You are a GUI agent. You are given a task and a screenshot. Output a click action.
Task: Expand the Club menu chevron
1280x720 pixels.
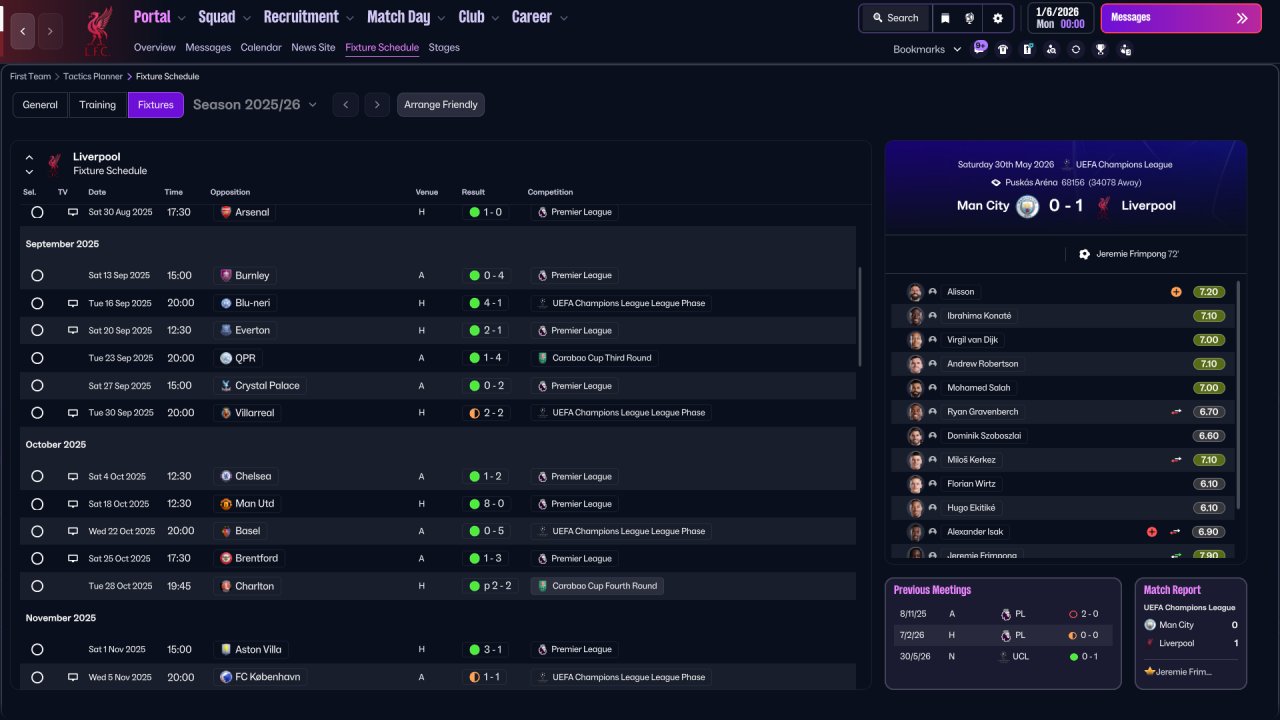coord(495,18)
